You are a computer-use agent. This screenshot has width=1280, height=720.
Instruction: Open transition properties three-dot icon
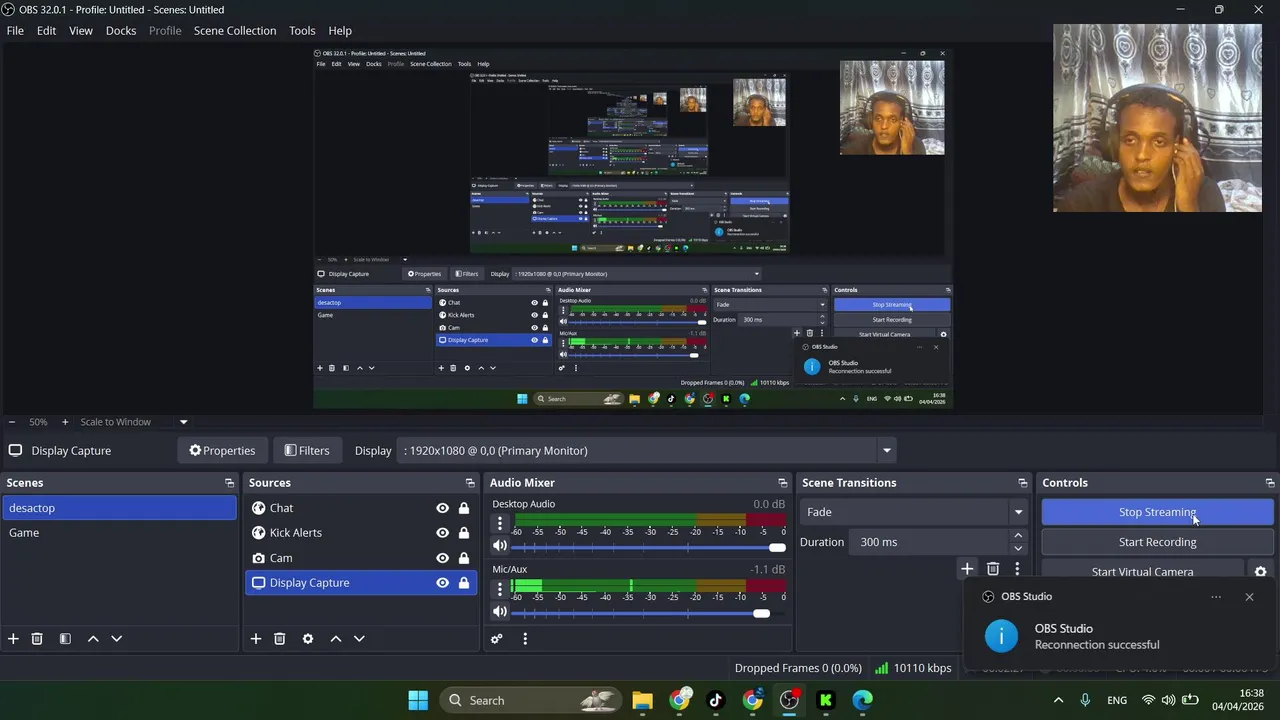[x=1017, y=569]
